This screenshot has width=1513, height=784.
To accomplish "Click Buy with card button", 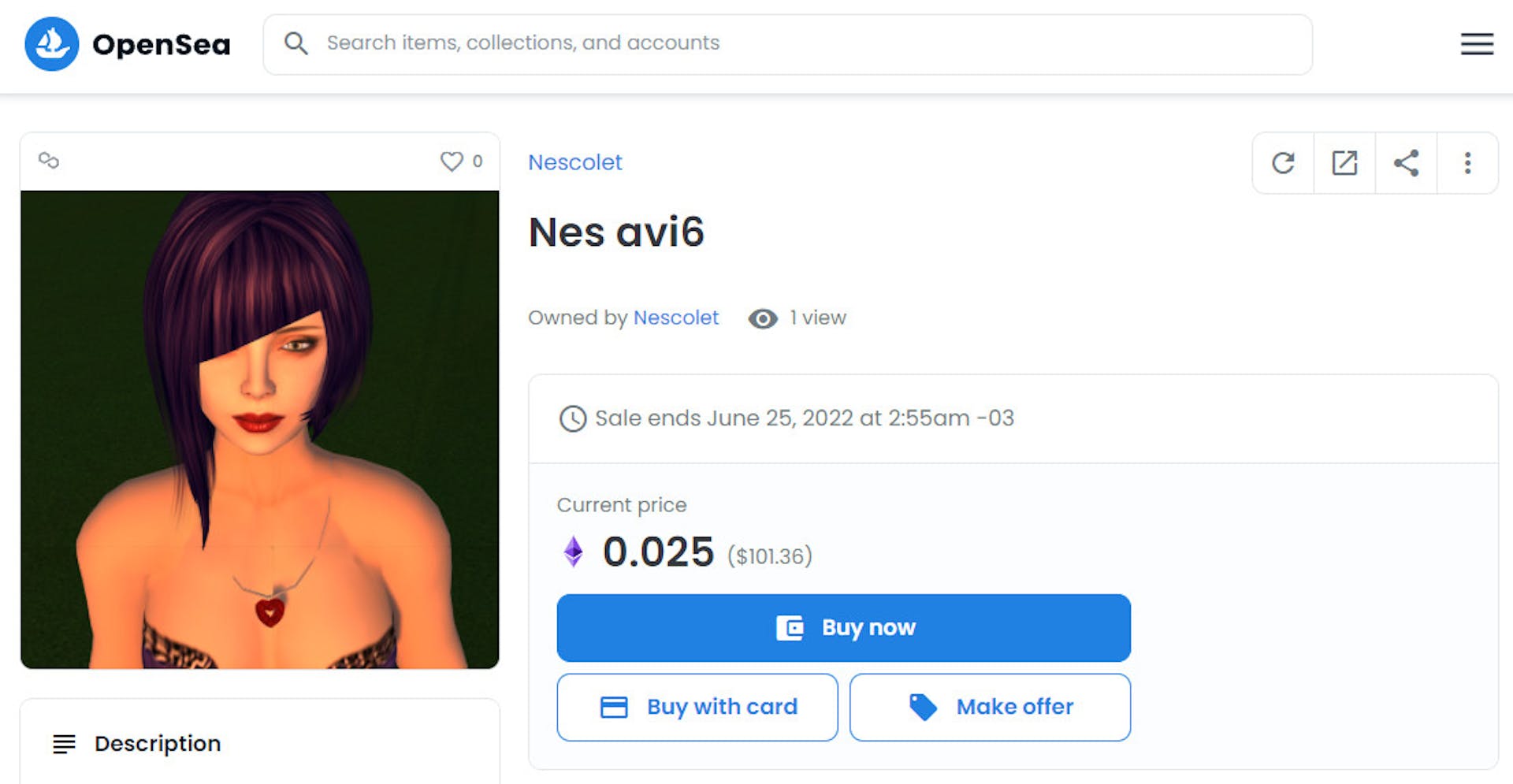I will click(x=697, y=707).
